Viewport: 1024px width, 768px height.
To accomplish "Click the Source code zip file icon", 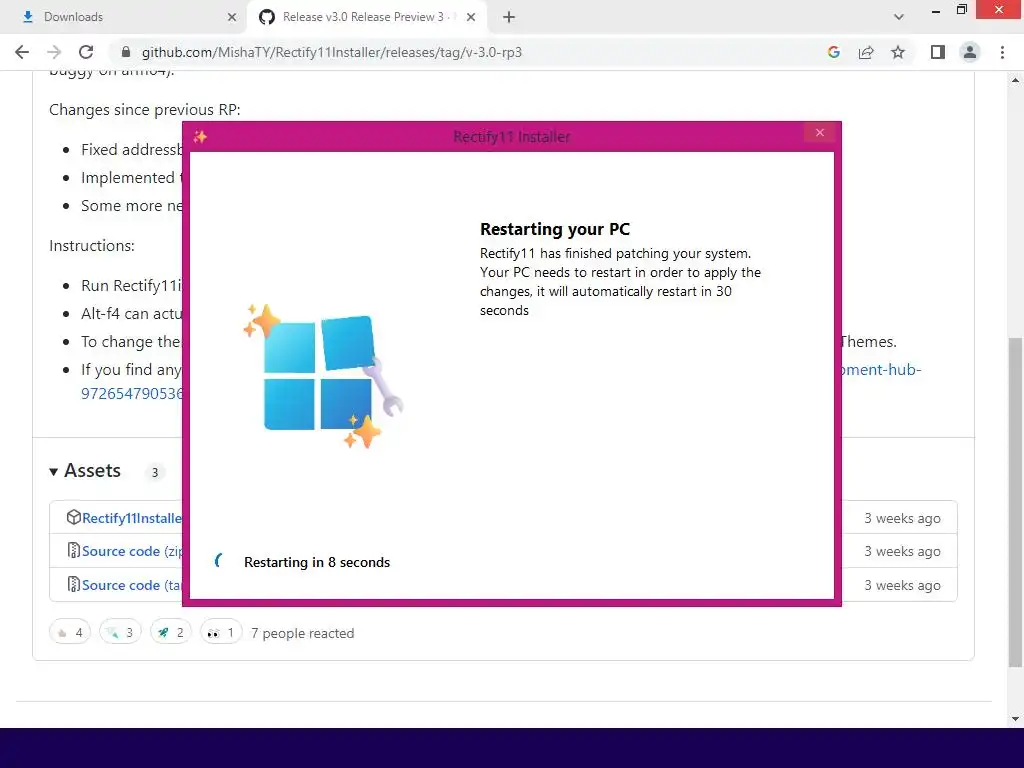I will click(73, 551).
